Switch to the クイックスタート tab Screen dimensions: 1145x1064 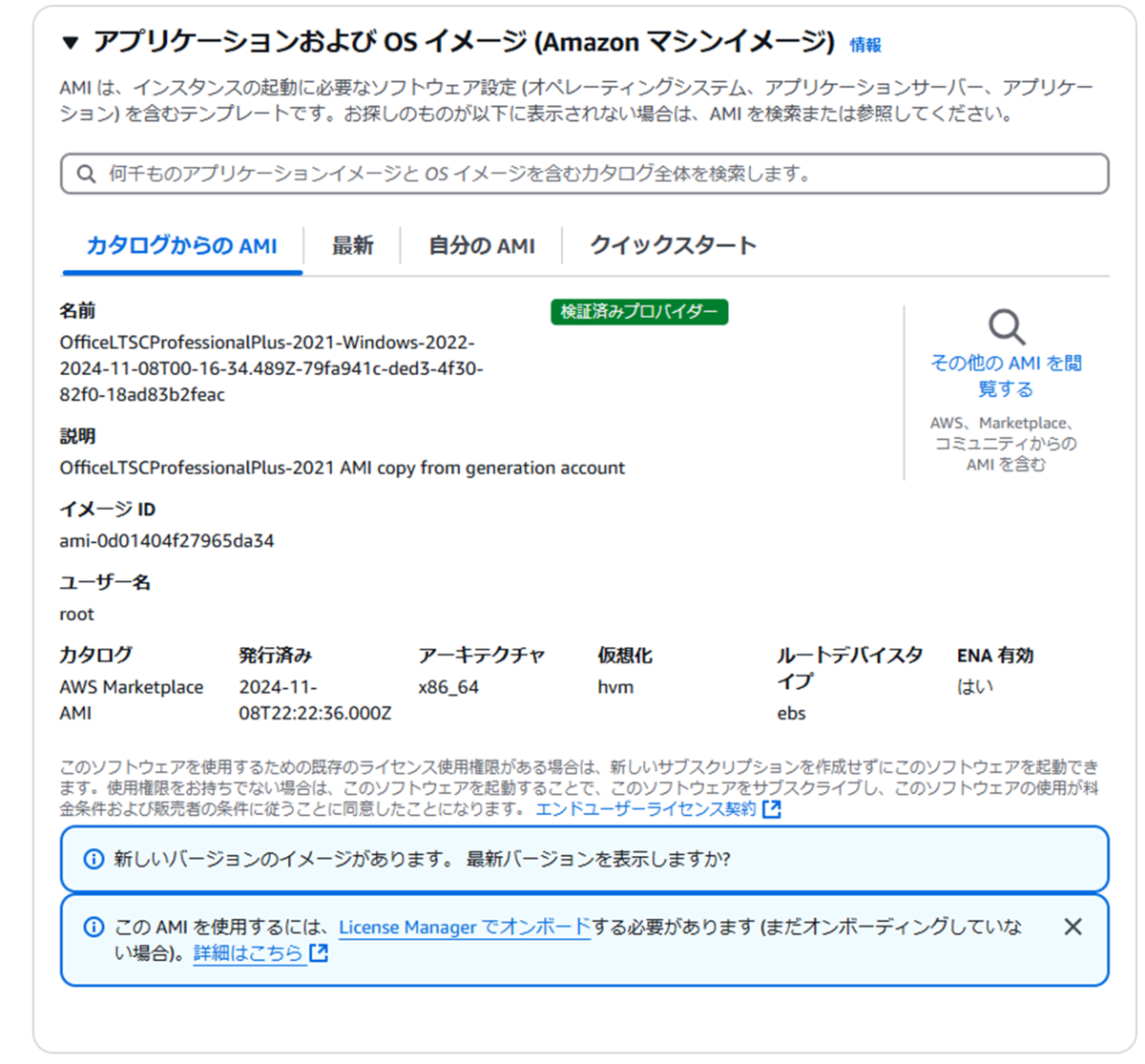[673, 245]
